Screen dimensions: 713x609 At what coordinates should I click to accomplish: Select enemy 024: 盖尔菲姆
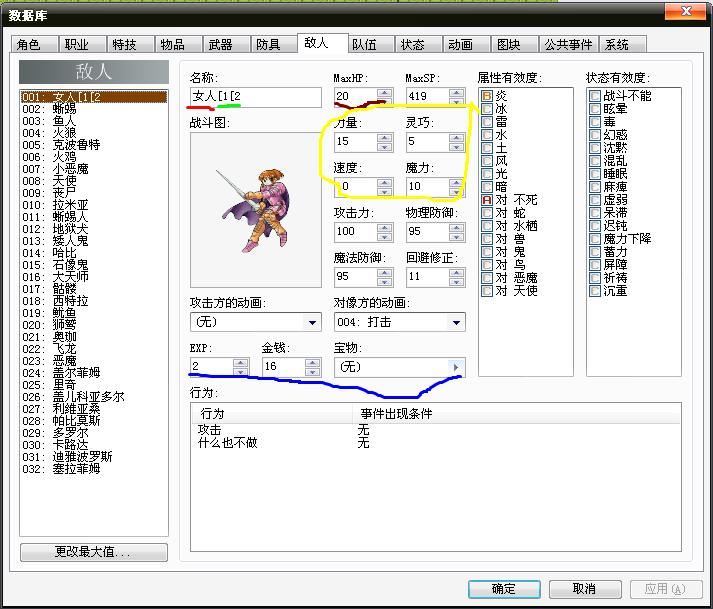pyautogui.click(x=94, y=373)
